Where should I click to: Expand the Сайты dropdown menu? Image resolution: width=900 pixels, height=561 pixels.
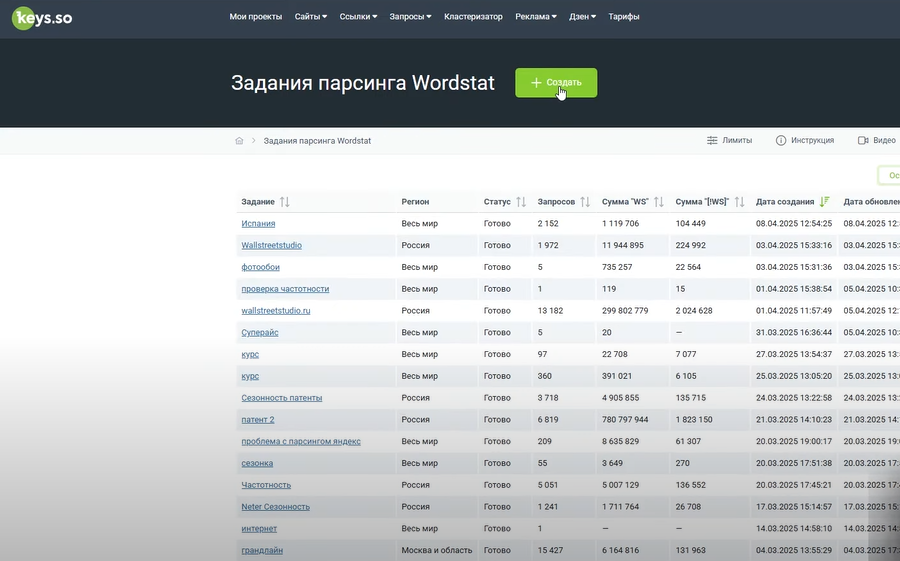point(311,17)
